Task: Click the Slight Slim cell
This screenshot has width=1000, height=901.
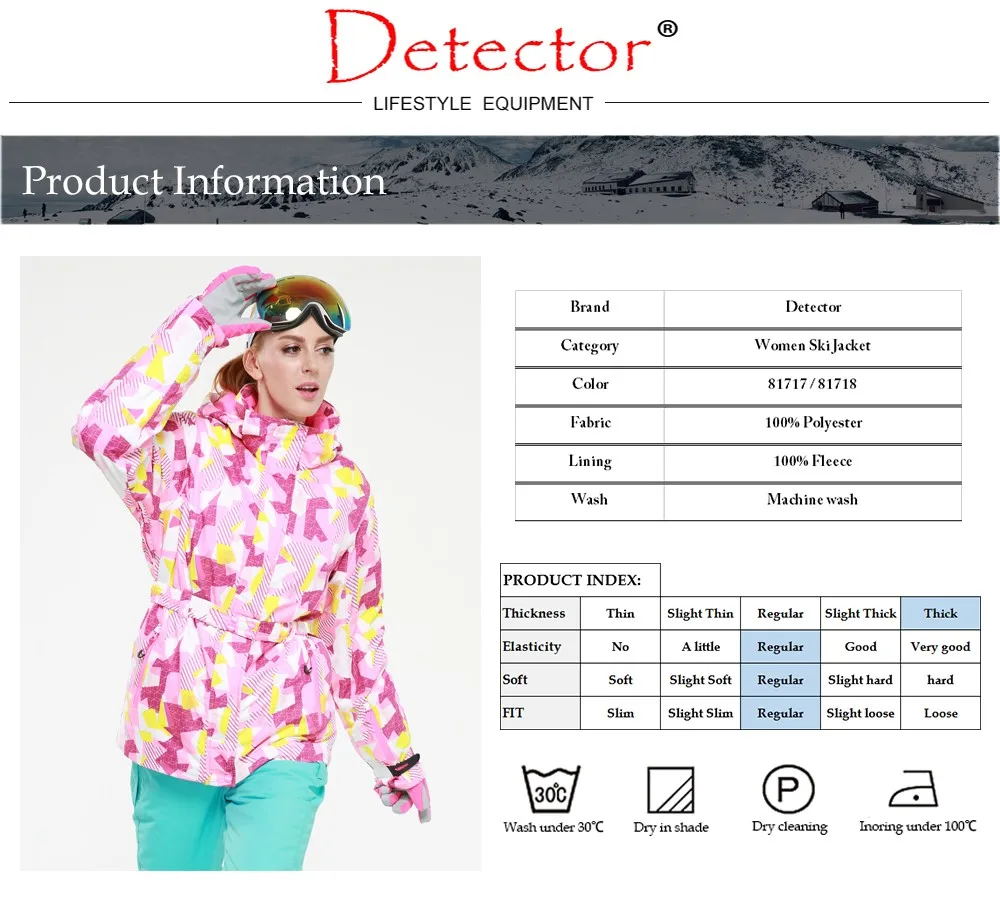Action: pyautogui.click(x=700, y=713)
